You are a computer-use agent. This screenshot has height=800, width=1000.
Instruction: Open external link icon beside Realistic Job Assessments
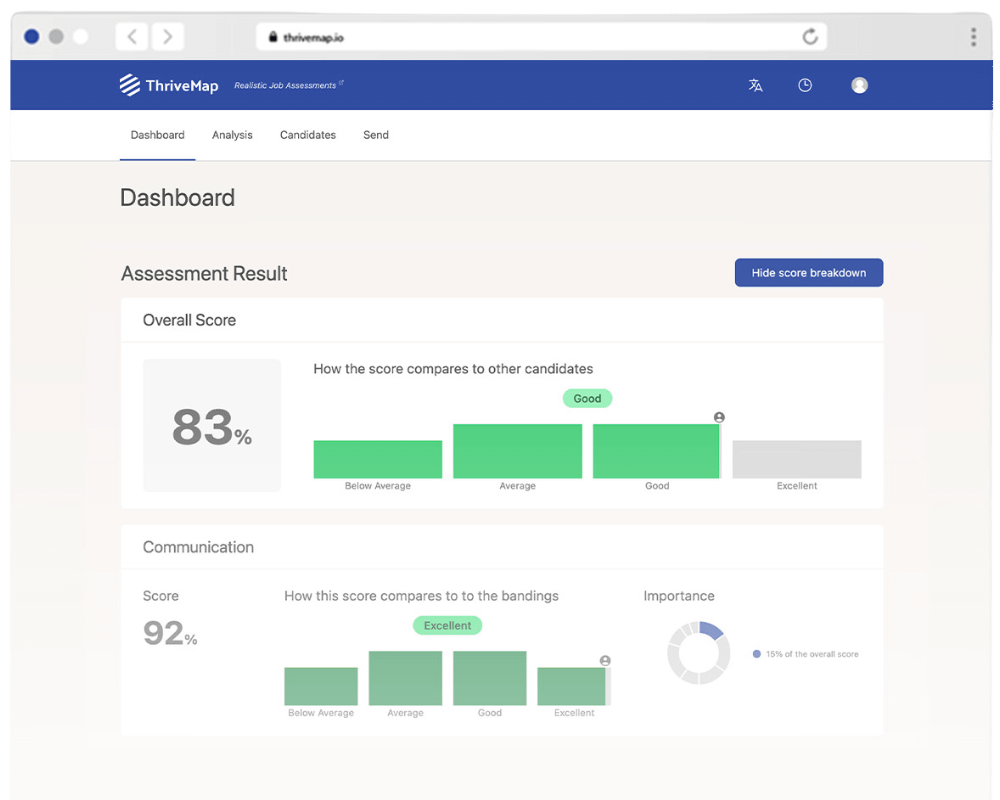341,82
